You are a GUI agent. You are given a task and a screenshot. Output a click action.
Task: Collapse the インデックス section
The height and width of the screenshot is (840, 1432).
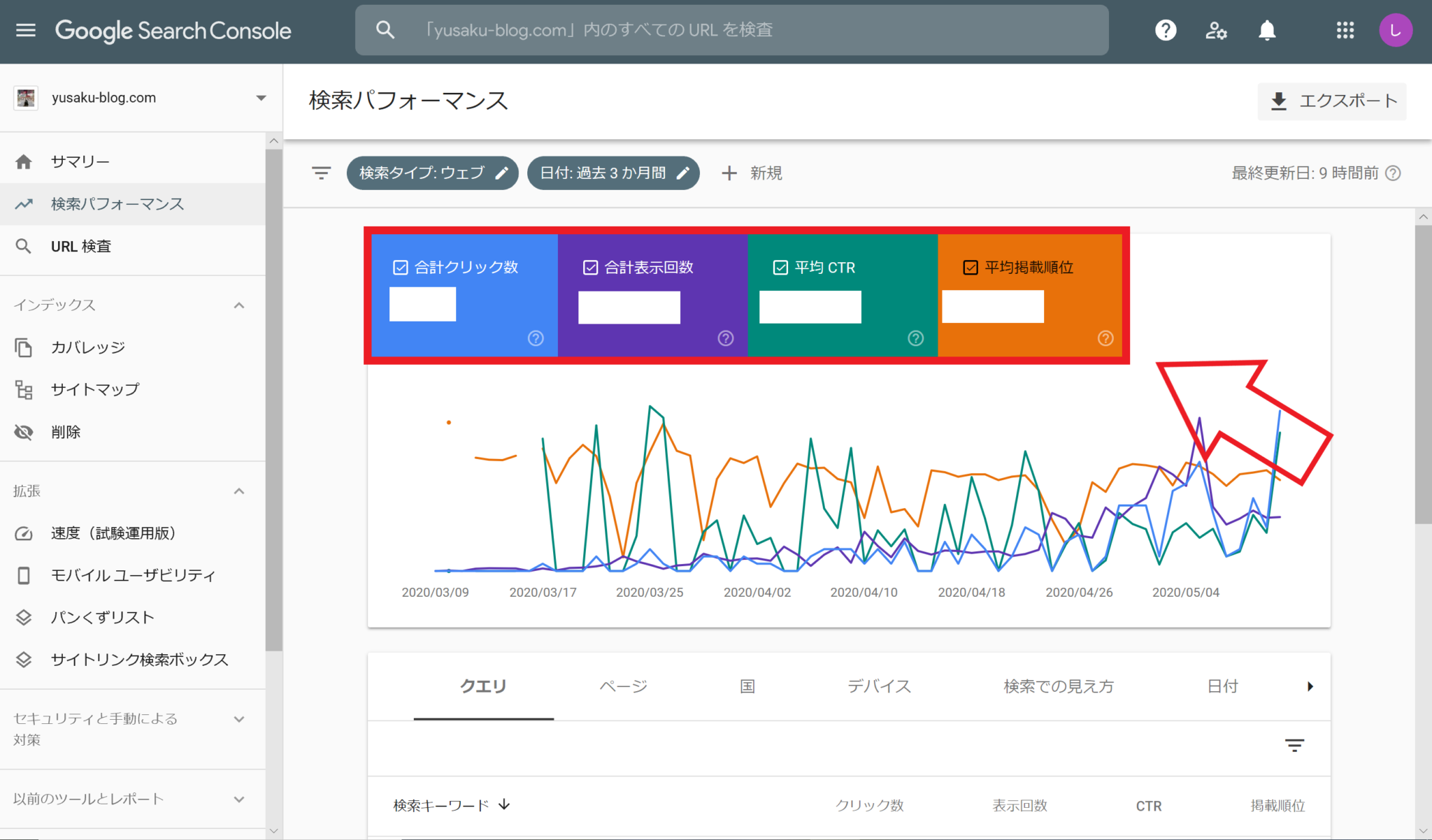[x=239, y=305]
